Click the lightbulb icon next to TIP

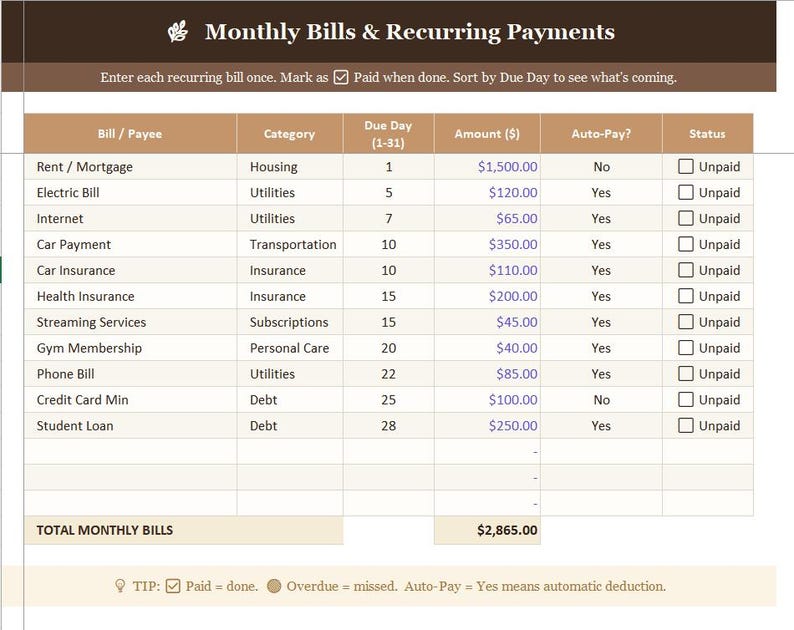[x=120, y=586]
